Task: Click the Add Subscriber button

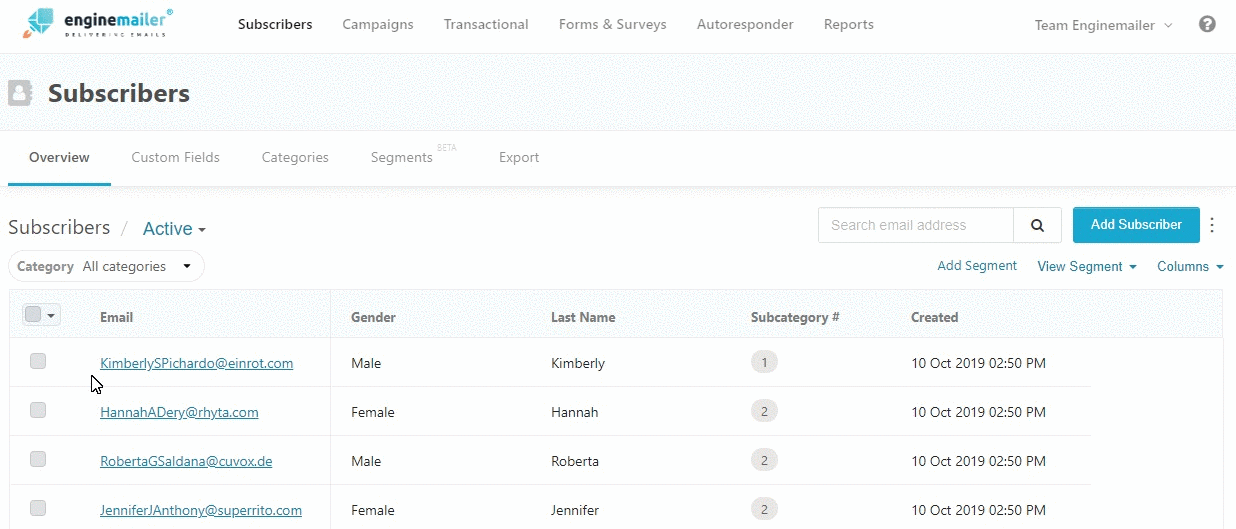Action: [x=1135, y=225]
